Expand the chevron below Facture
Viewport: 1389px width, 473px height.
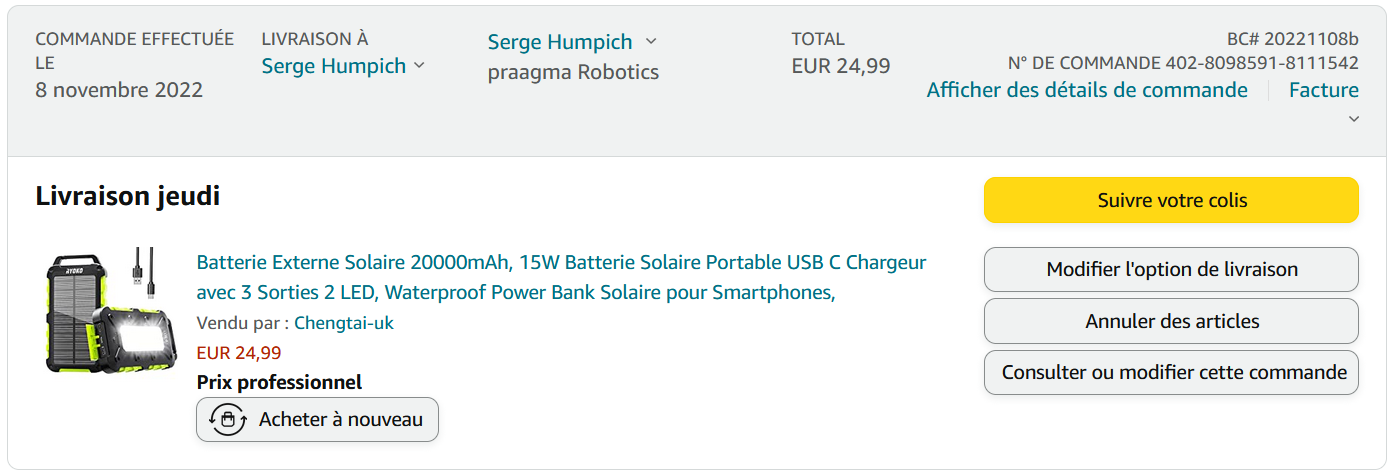pyautogui.click(x=1354, y=119)
